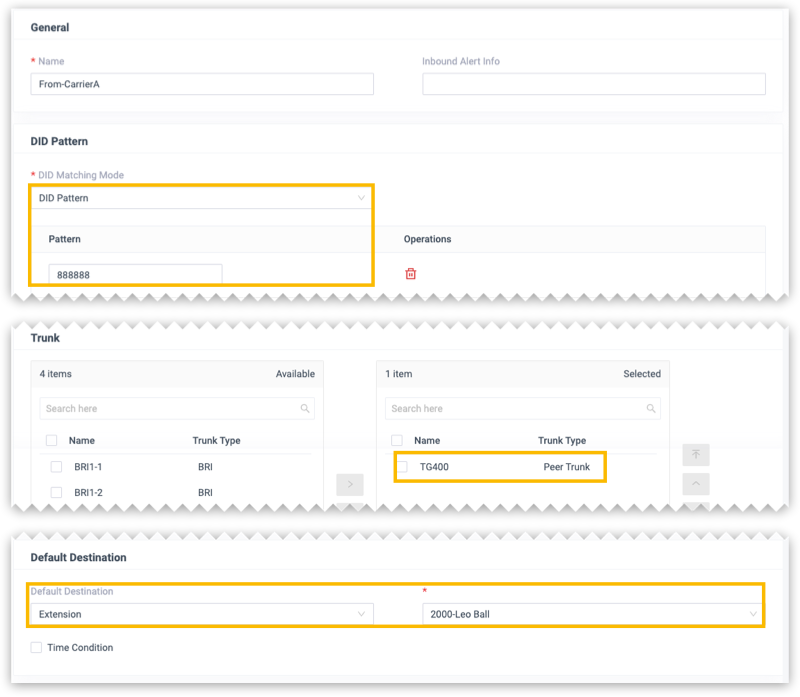Move trunk to Selected with right arrow
Image resolution: width=800 pixels, height=697 pixels.
(x=349, y=485)
